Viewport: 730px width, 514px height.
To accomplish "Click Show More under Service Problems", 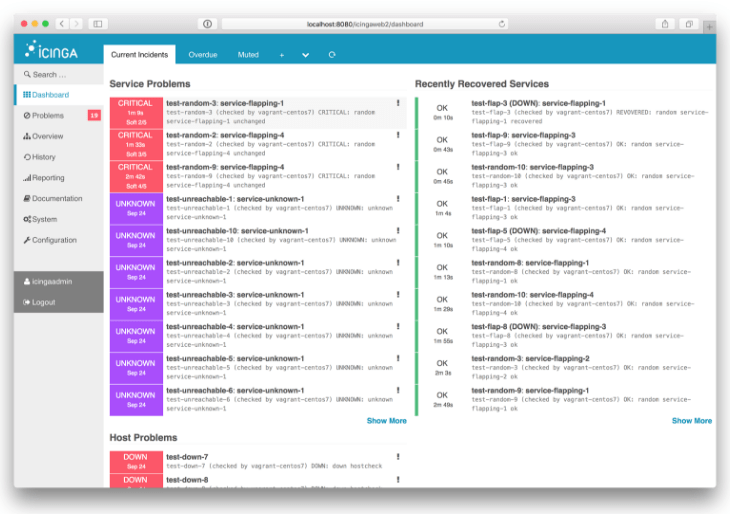I will point(386,421).
